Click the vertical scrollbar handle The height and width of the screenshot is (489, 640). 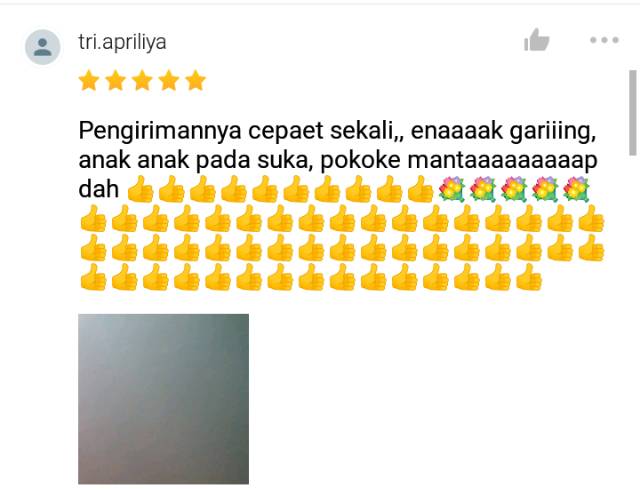[x=633, y=113]
